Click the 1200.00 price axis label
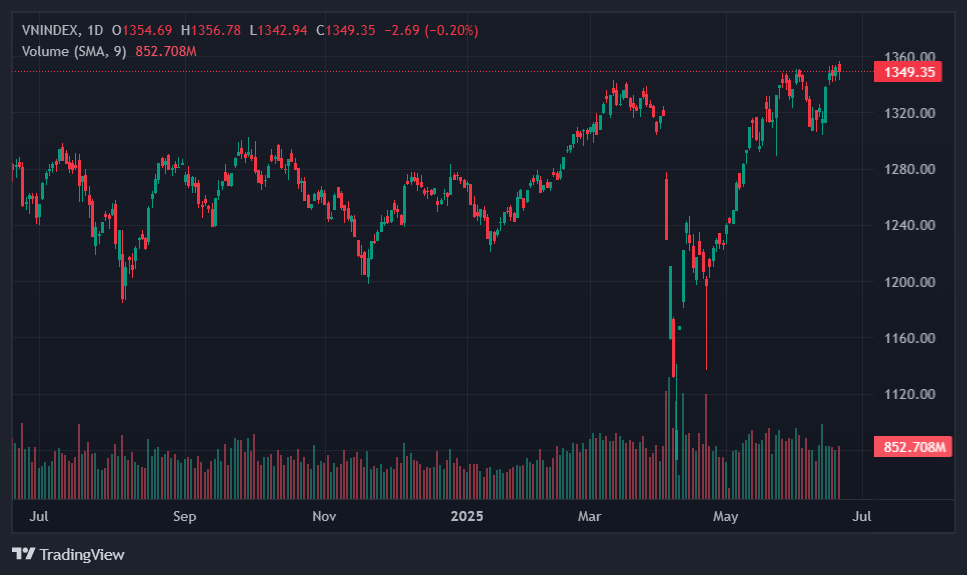This screenshot has height=575, width=967. [910, 282]
